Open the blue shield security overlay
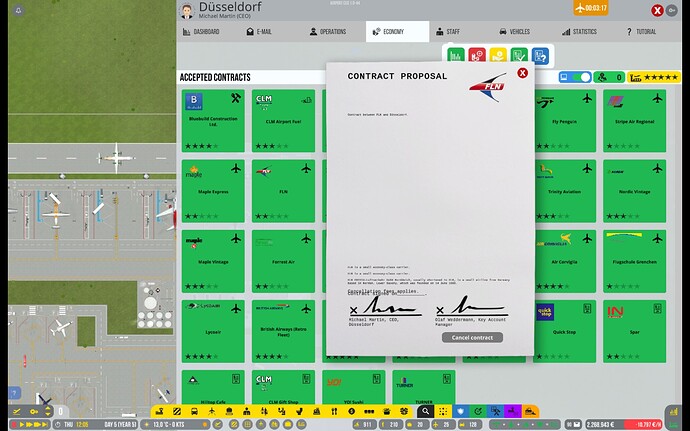The height and width of the screenshot is (431, 690). (461, 411)
